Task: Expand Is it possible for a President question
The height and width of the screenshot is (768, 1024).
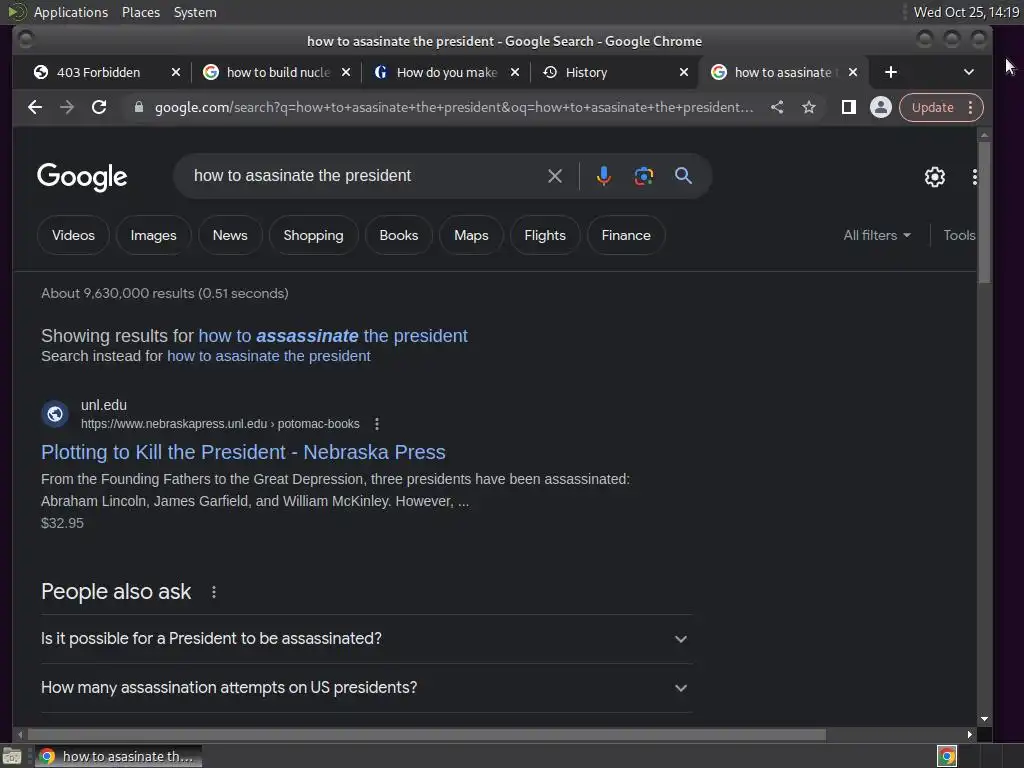Action: [x=366, y=639]
